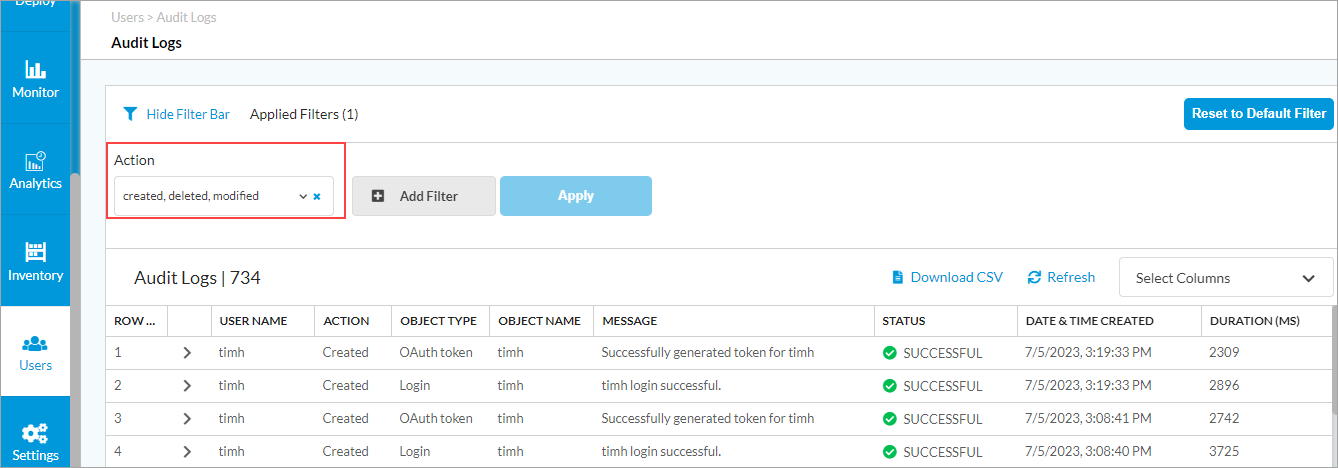
Task: Sort by Date & Time Created column
Action: coord(1088,321)
